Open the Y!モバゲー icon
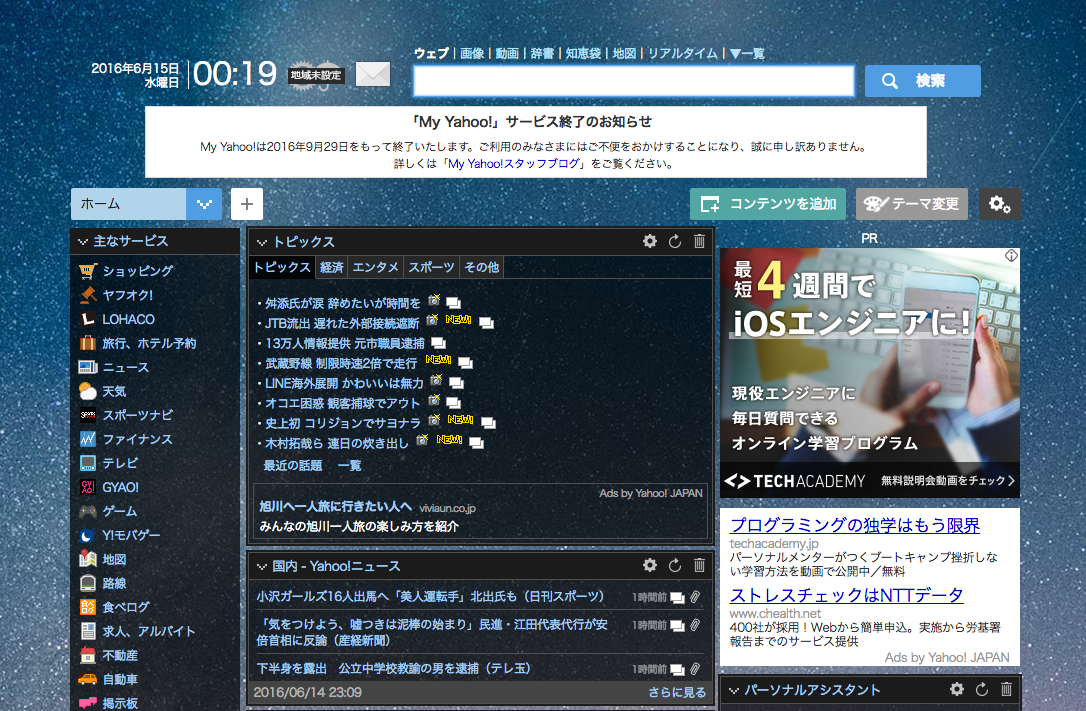This screenshot has height=711, width=1086. (87, 535)
